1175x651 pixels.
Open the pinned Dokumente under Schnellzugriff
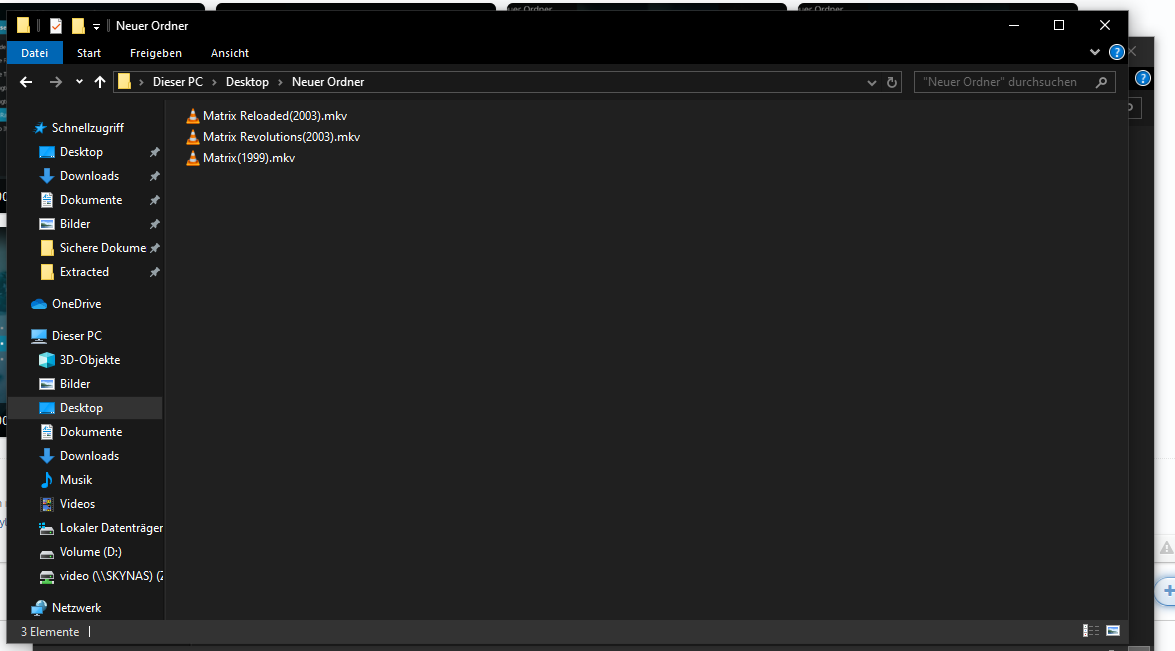[x=91, y=200]
